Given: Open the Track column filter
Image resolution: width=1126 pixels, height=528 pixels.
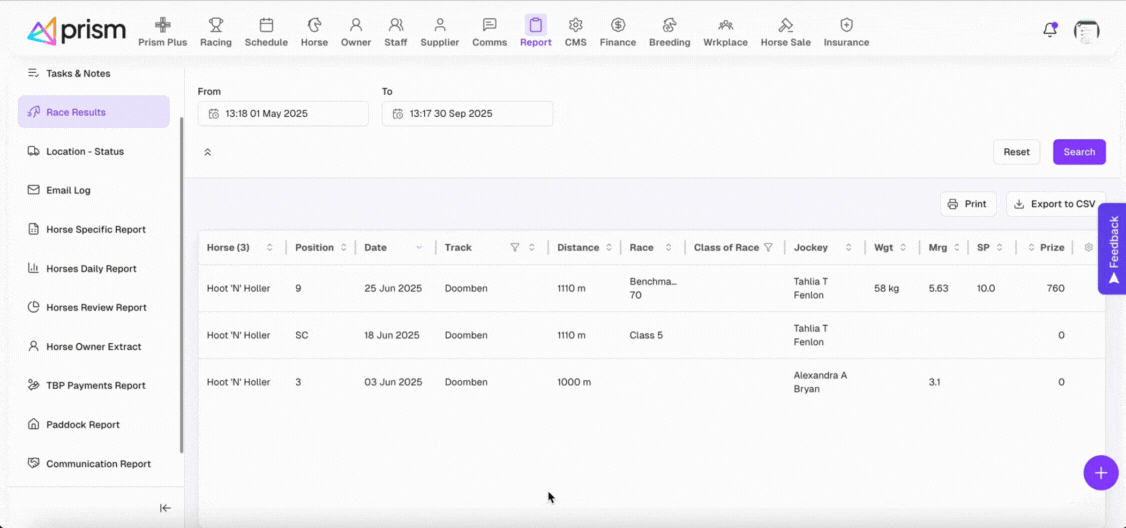Looking at the screenshot, I should pos(515,247).
